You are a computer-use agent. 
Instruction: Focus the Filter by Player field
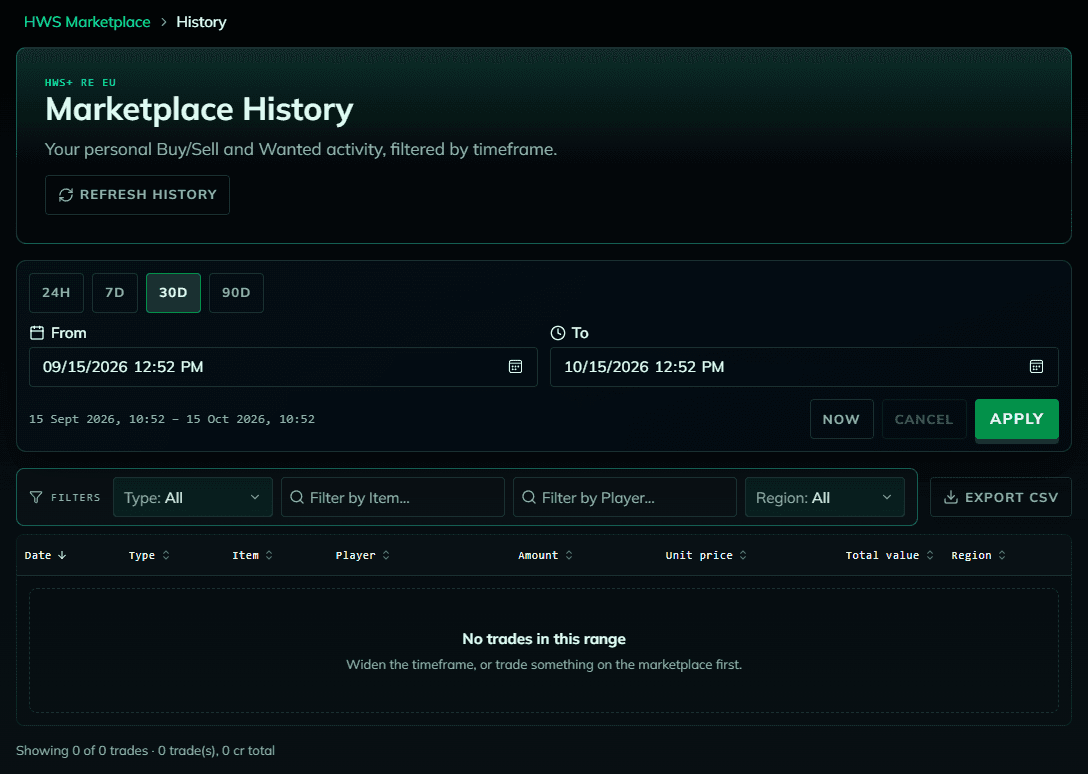click(624, 497)
